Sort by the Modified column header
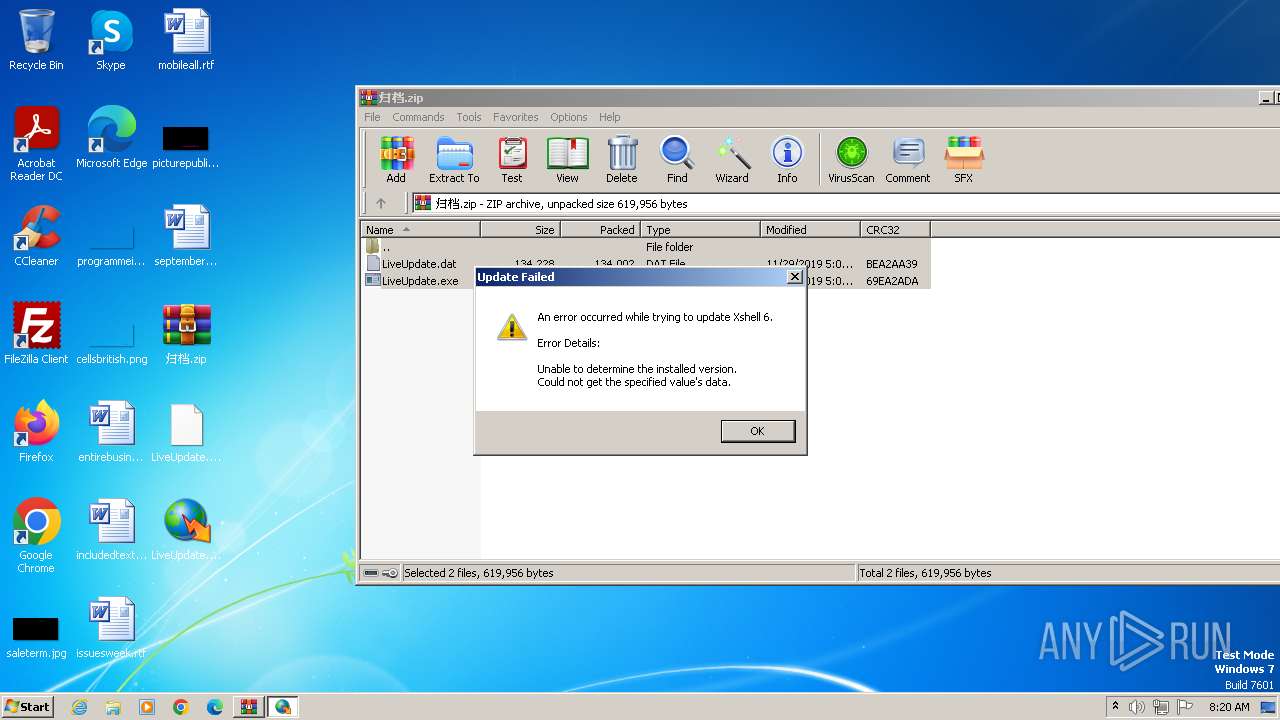1280x720 pixels. pos(810,230)
